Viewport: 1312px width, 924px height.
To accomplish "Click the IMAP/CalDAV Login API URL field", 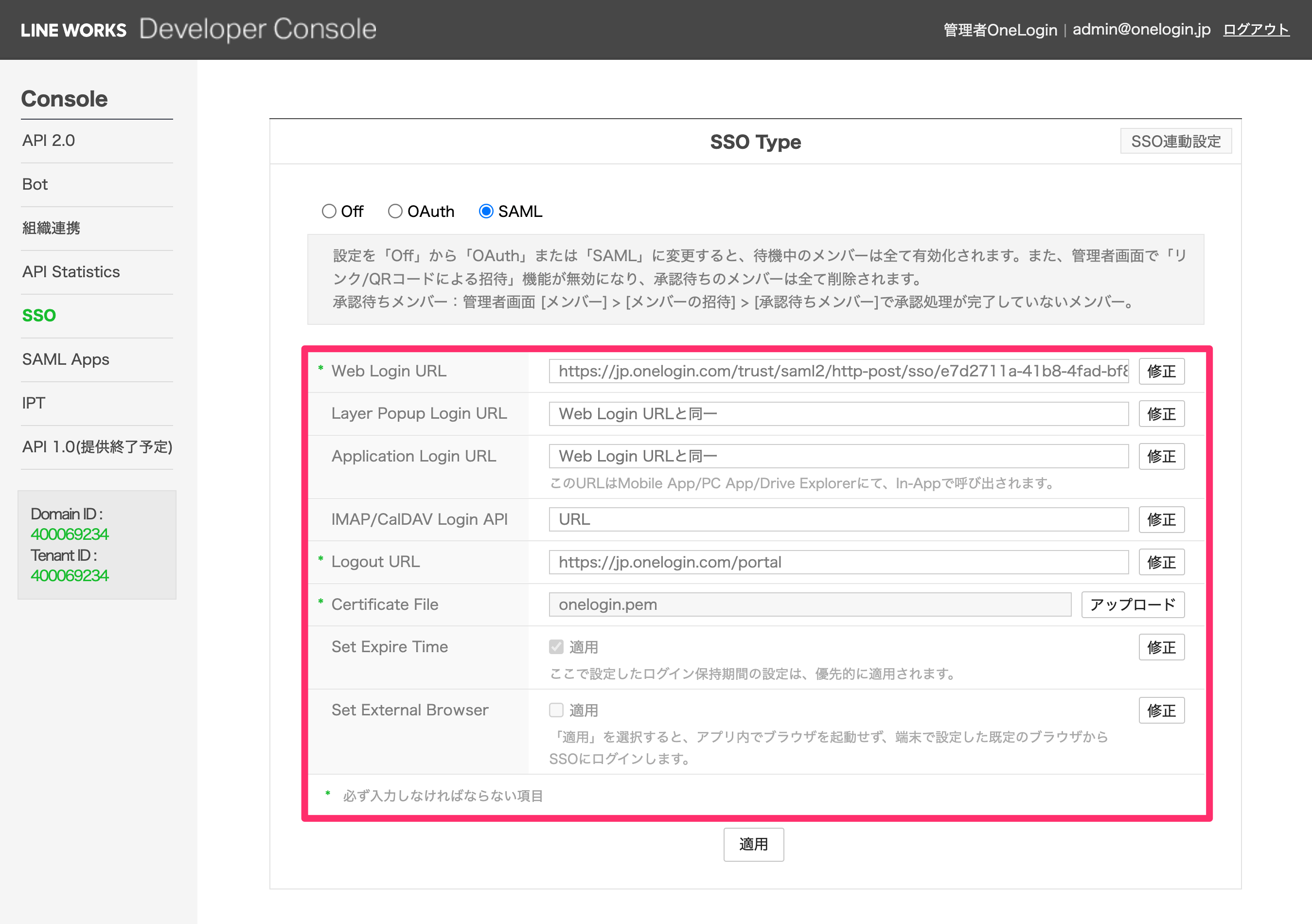I will (838, 519).
